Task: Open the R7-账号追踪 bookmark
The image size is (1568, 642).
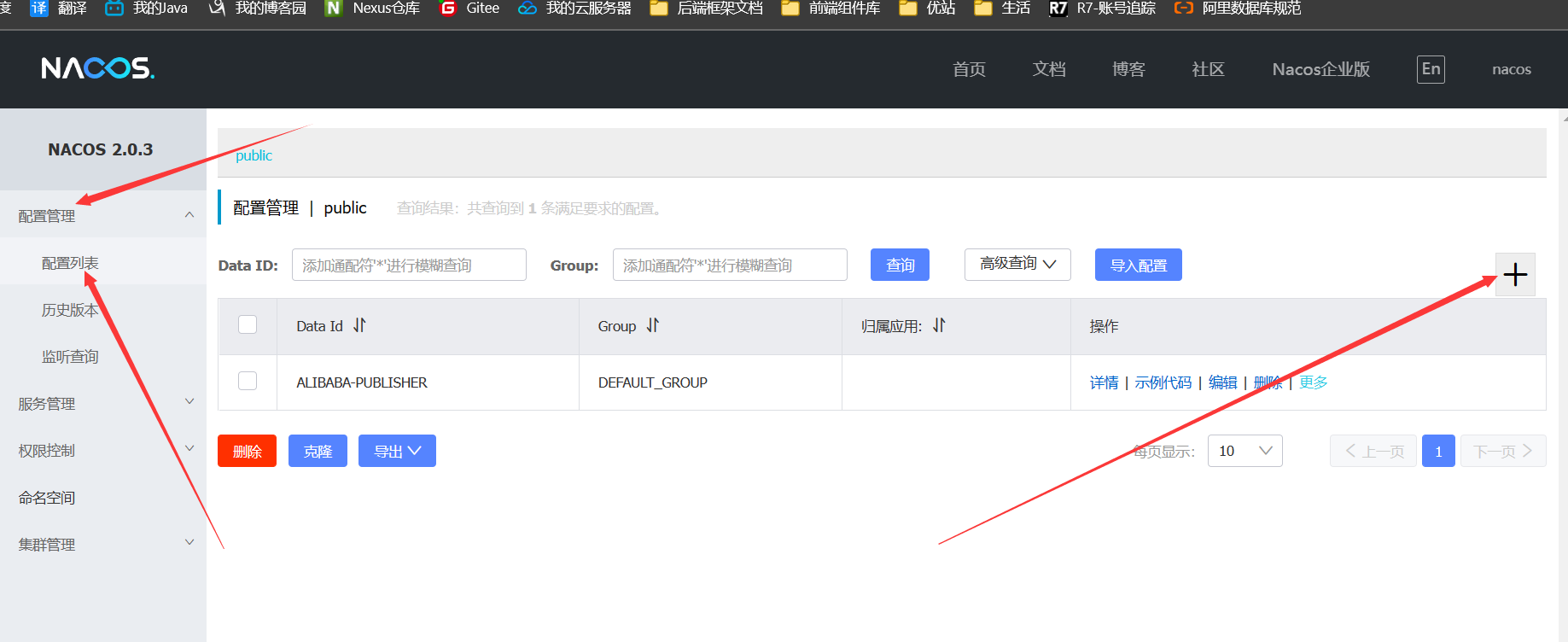Action: pyautogui.click(x=1102, y=9)
